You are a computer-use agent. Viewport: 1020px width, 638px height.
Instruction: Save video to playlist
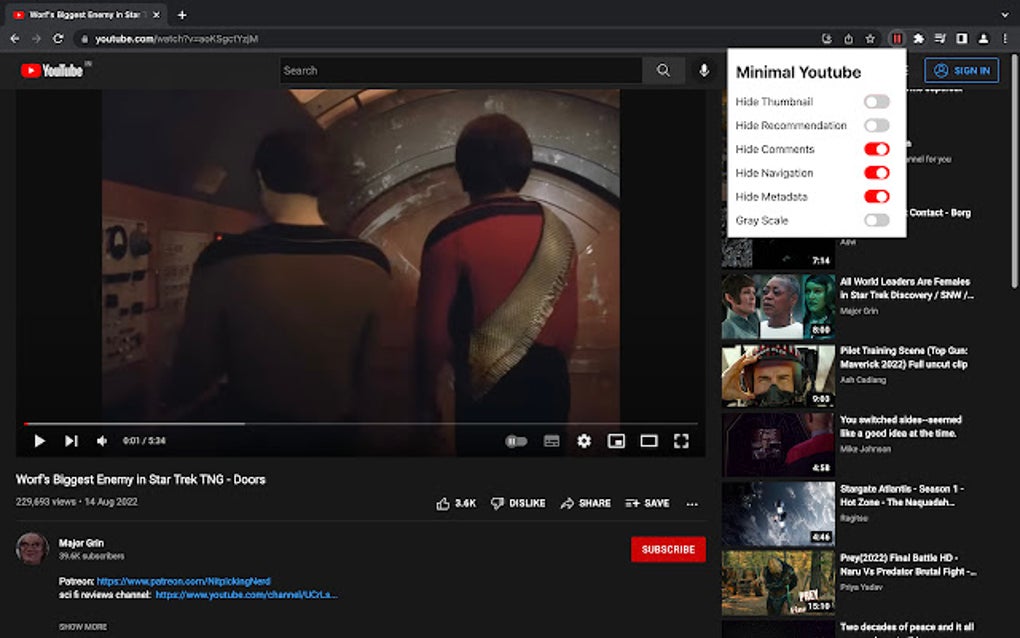tap(647, 503)
